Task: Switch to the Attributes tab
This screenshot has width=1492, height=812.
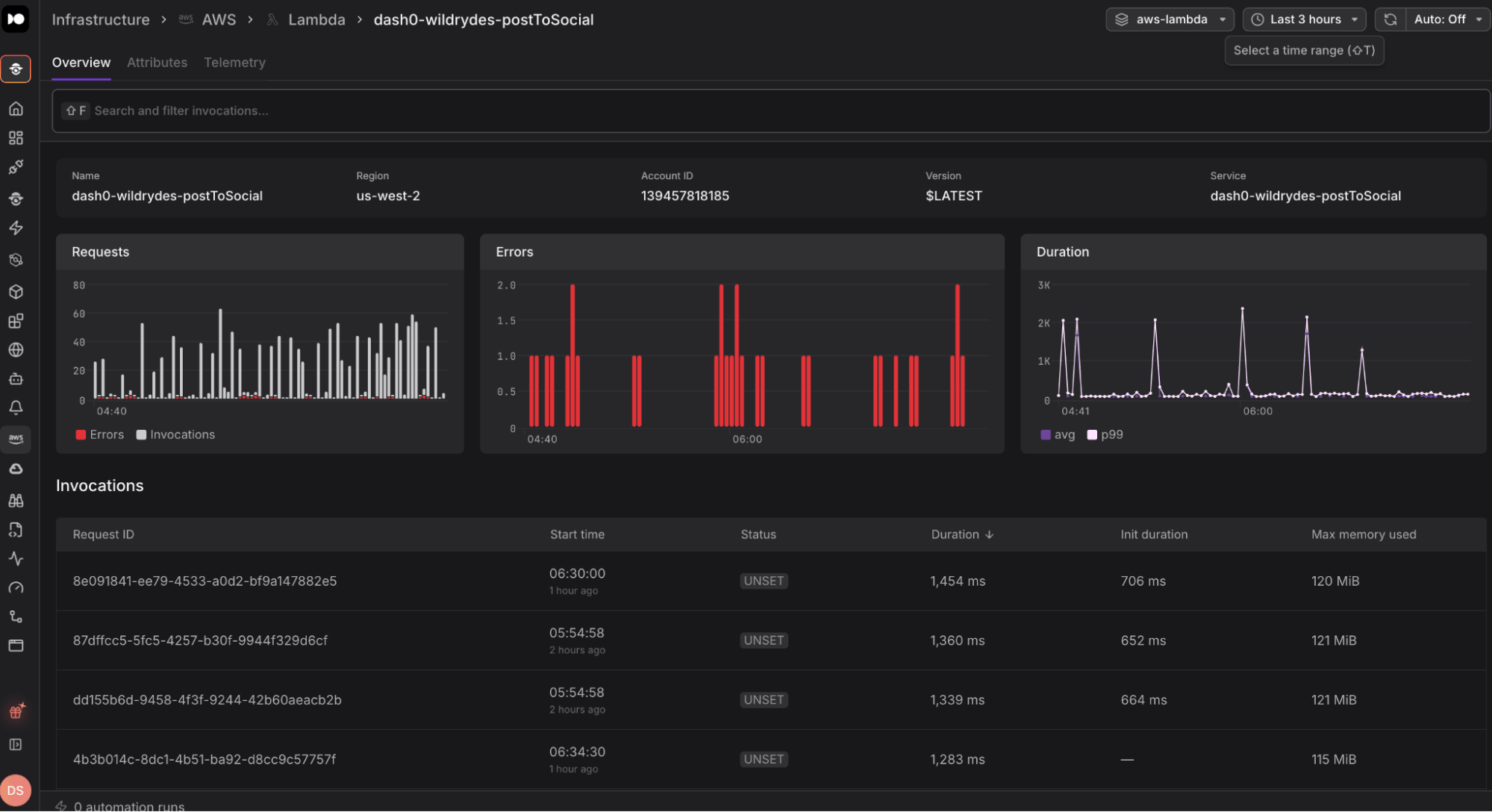Action: click(157, 63)
